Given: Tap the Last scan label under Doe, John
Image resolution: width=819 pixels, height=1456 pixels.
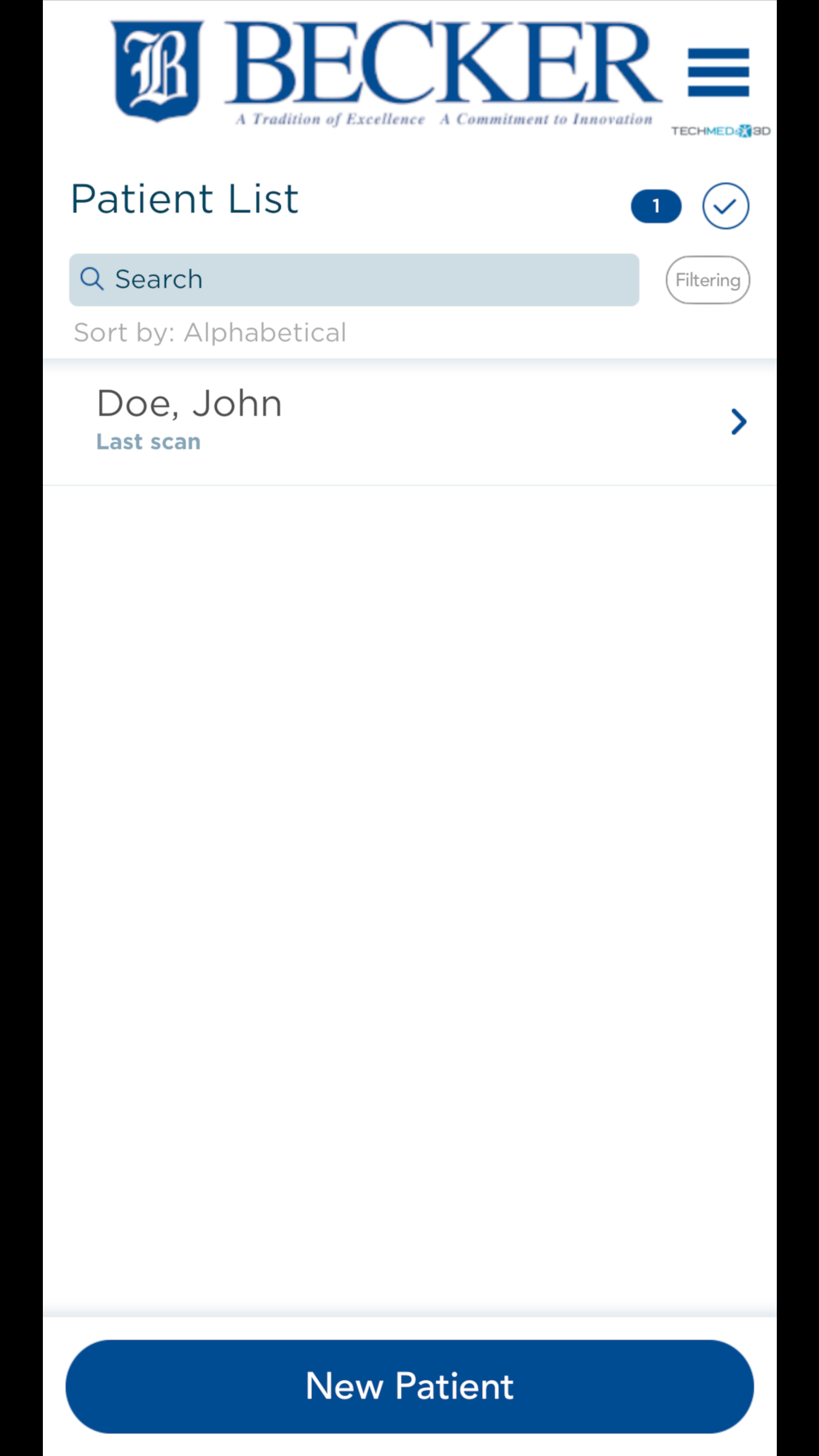Looking at the screenshot, I should pos(148,442).
